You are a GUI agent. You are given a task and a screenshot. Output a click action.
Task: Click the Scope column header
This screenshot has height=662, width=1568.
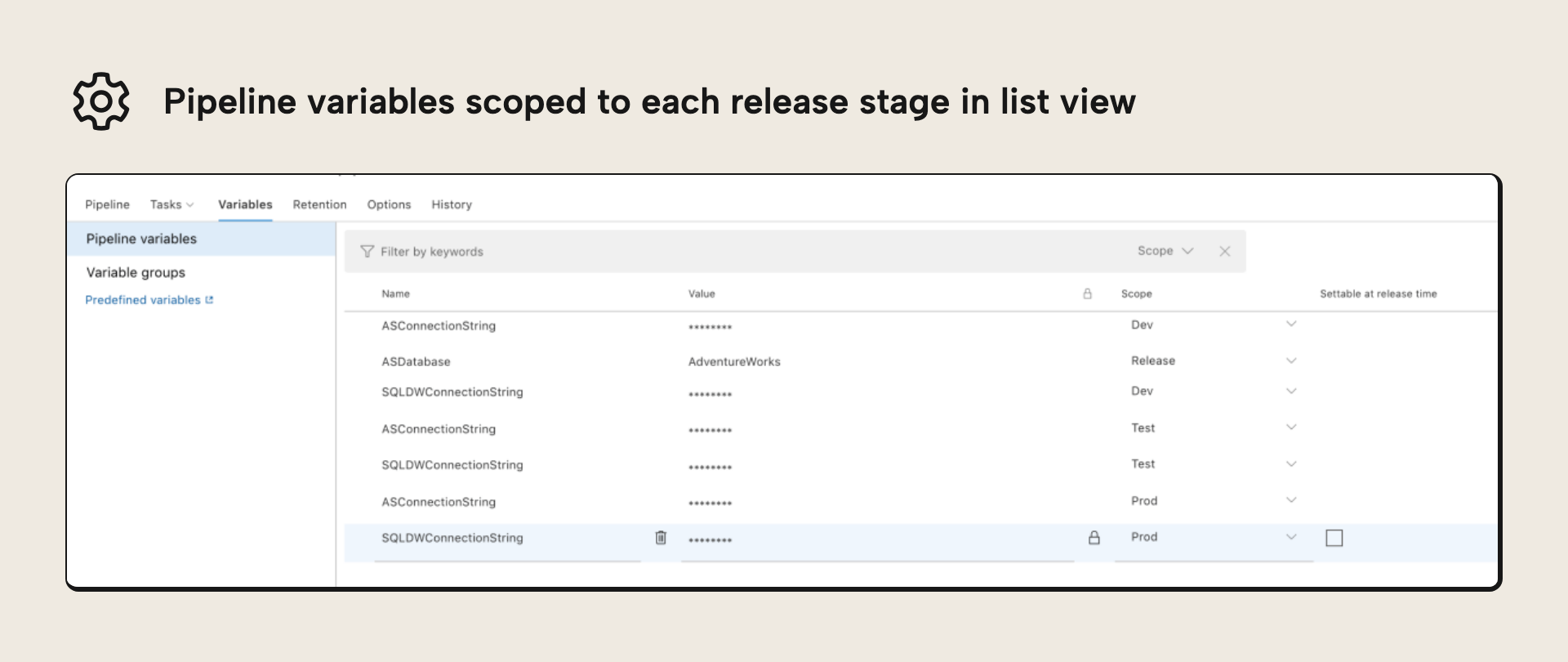pos(1137,293)
